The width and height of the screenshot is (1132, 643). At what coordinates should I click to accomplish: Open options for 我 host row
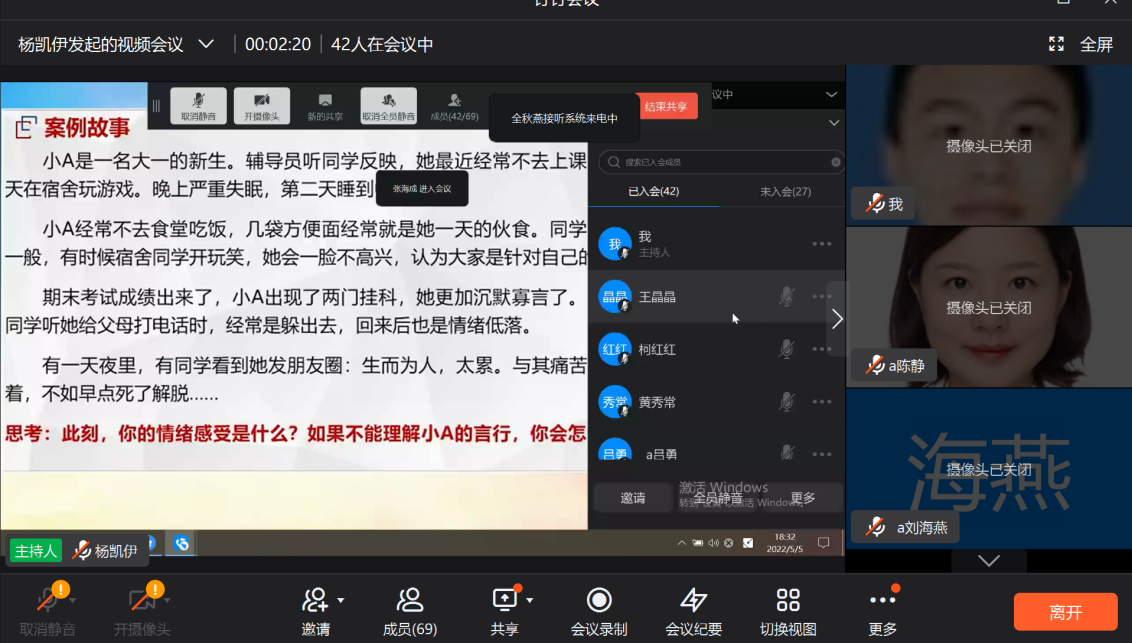pos(822,244)
